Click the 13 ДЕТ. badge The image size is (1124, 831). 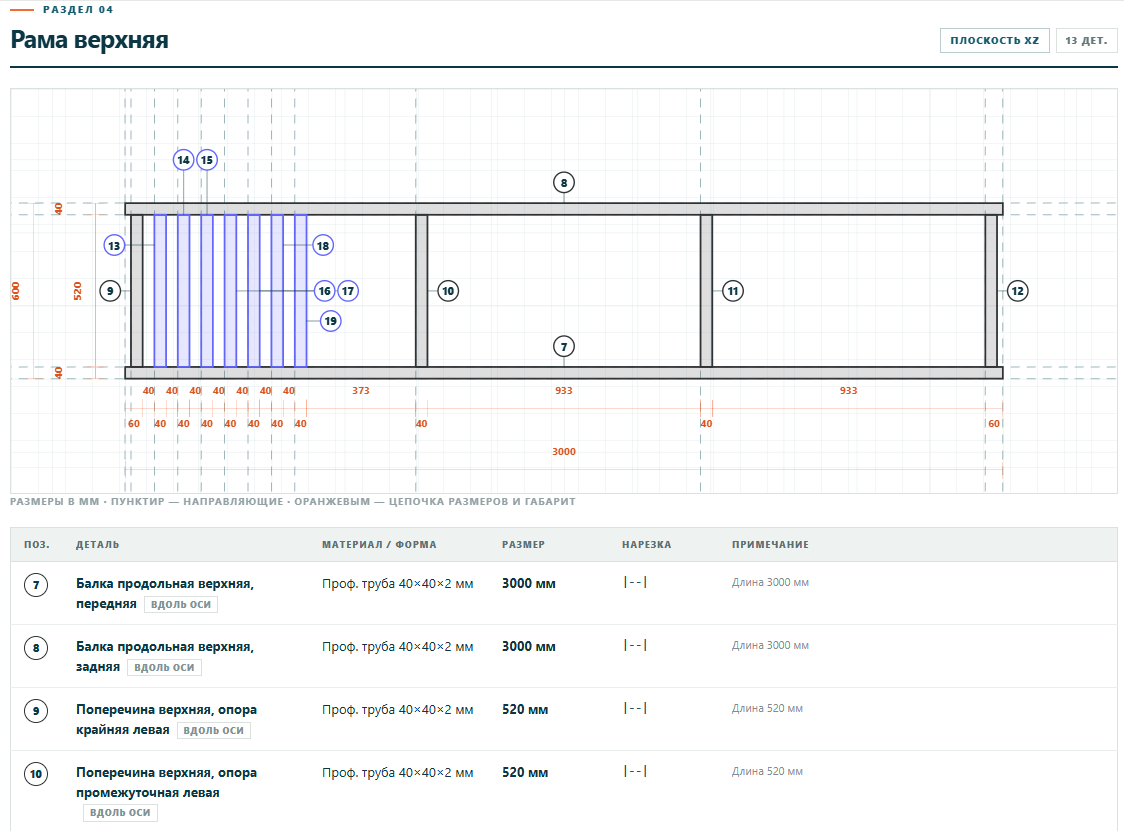click(1086, 41)
